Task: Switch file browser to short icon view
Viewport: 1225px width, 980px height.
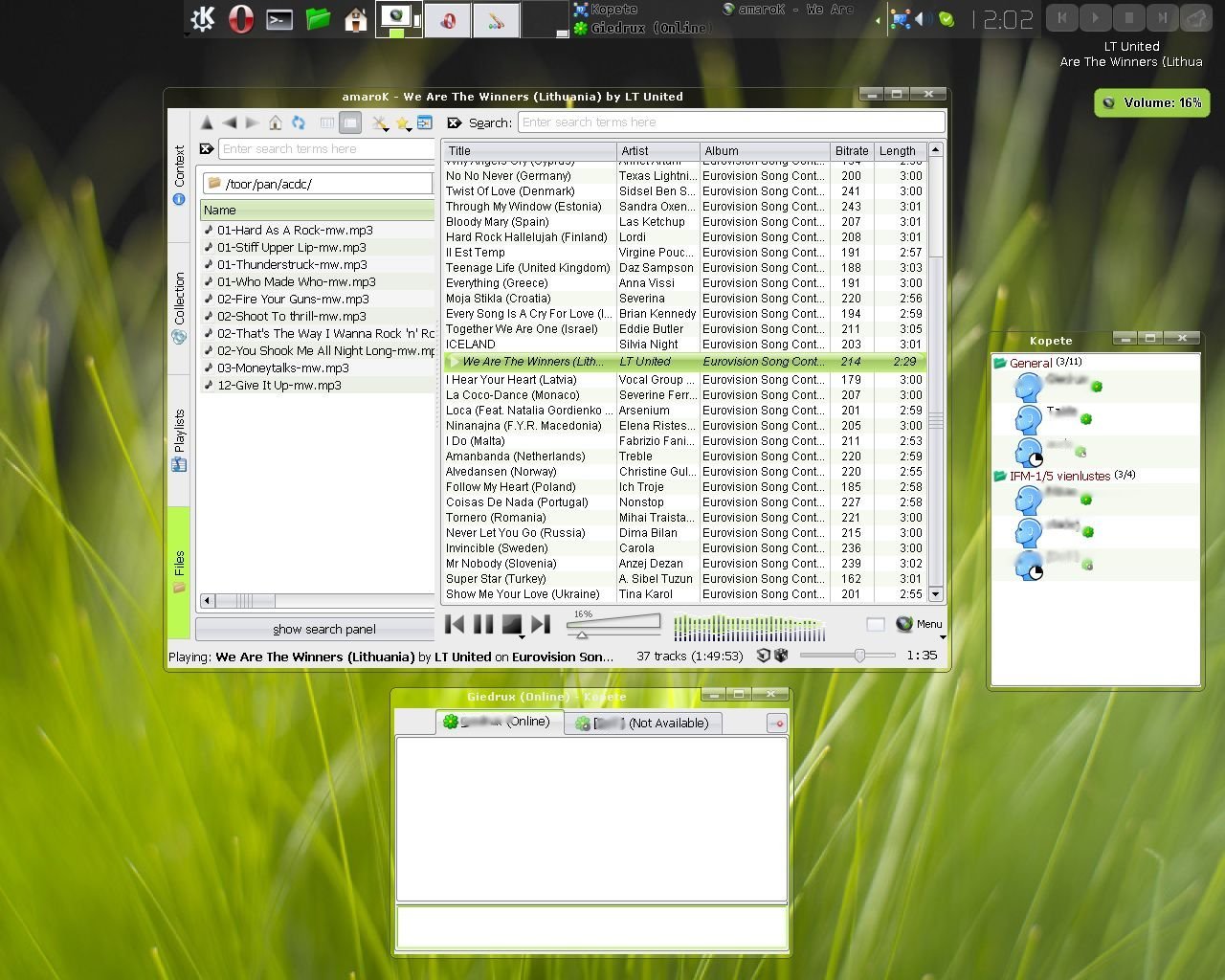Action: point(327,122)
